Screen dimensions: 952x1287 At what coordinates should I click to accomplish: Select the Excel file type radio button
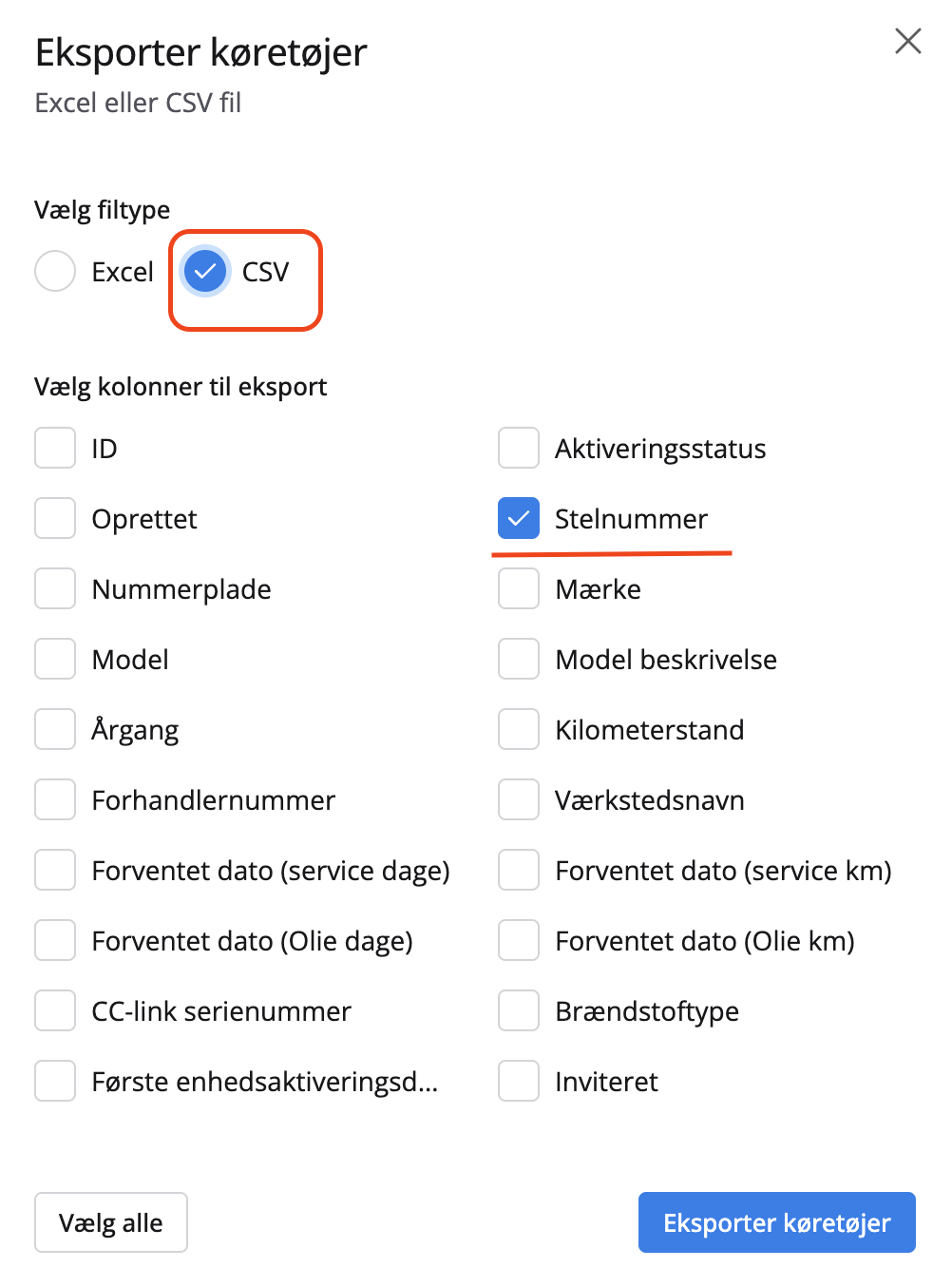(55, 271)
